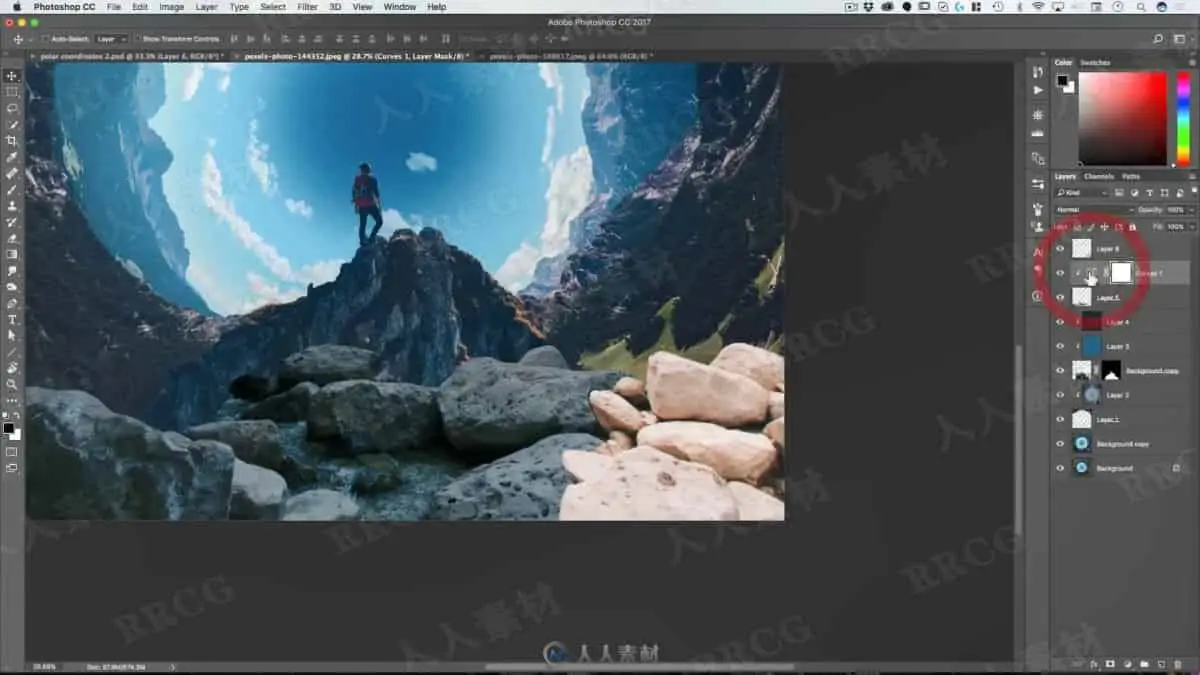Viewport: 1200px width, 675px height.
Task: Open the Image menu
Action: click(171, 7)
